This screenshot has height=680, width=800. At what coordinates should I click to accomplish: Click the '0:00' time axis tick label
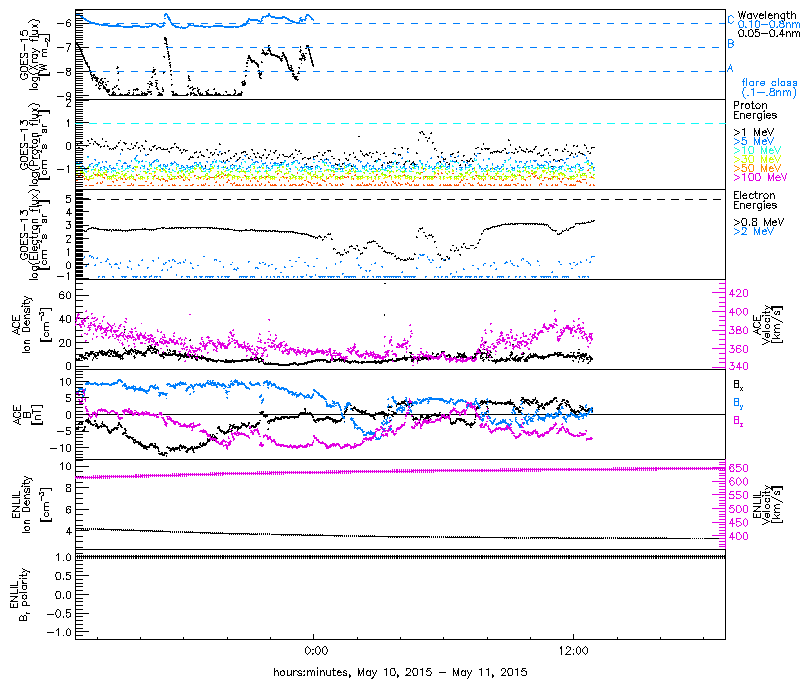316,651
